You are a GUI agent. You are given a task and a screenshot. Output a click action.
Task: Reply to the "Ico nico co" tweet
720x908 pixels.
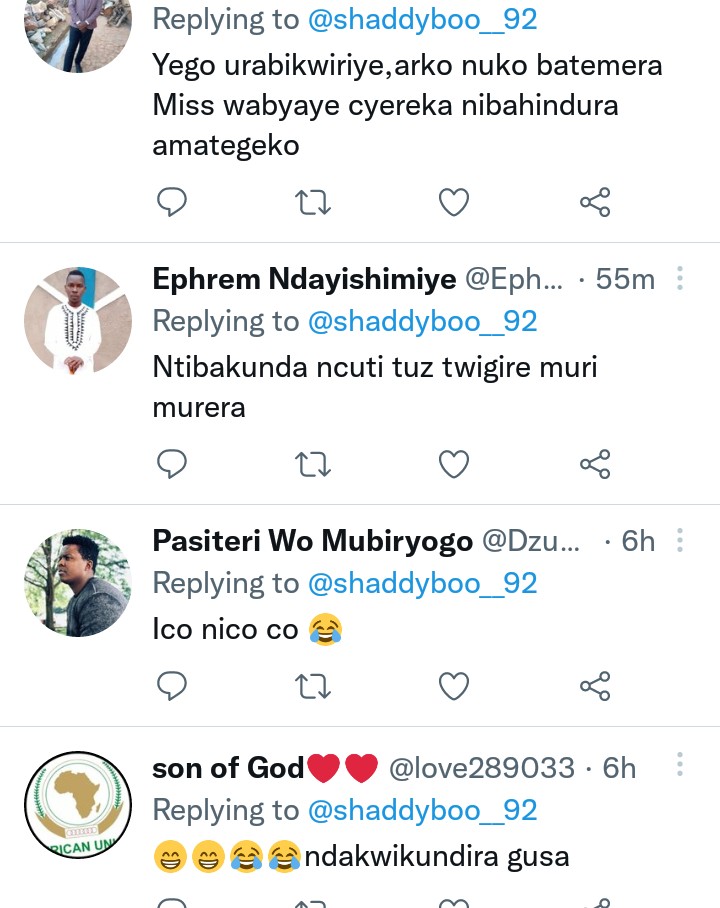173,686
